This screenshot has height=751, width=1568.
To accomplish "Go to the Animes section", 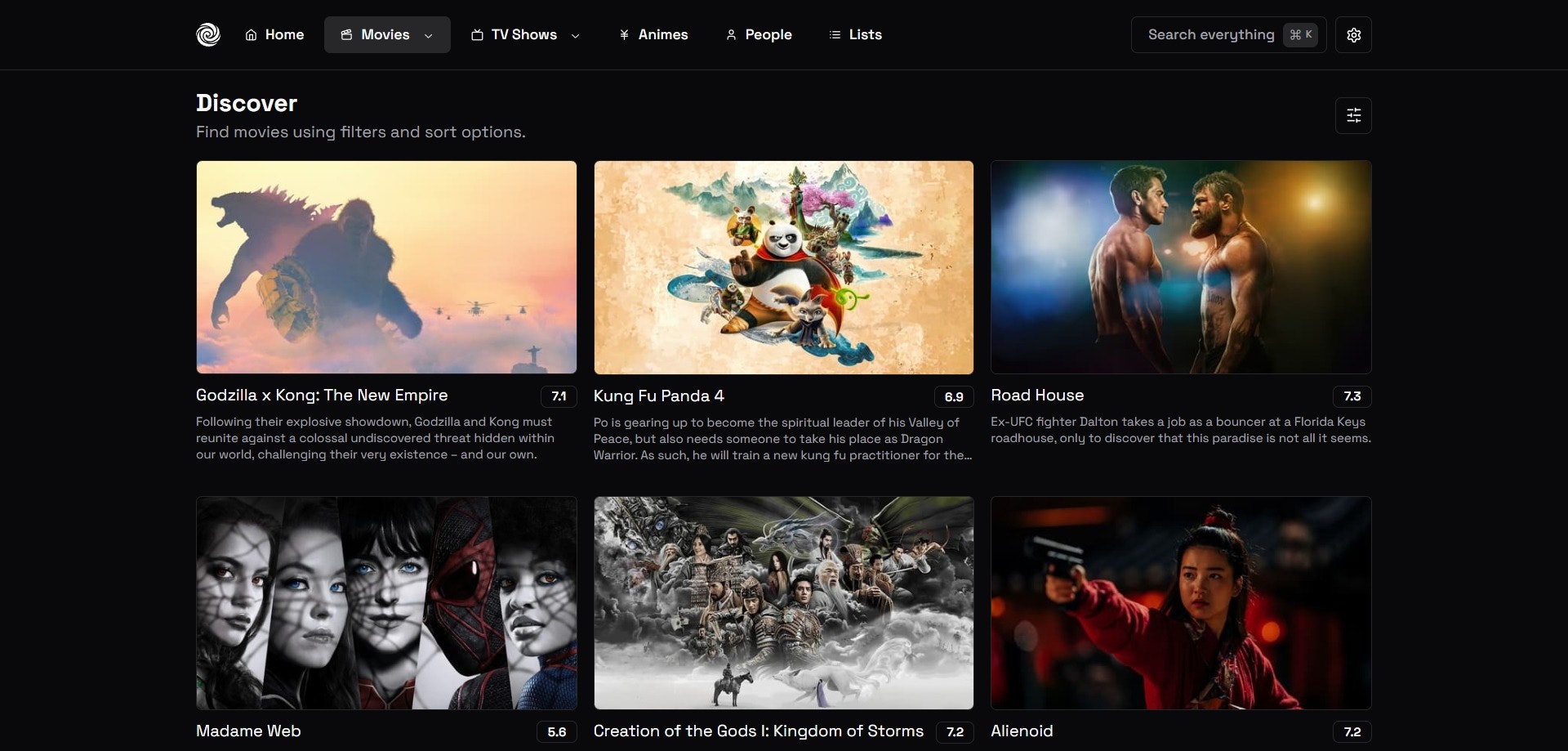I will pos(653,35).
